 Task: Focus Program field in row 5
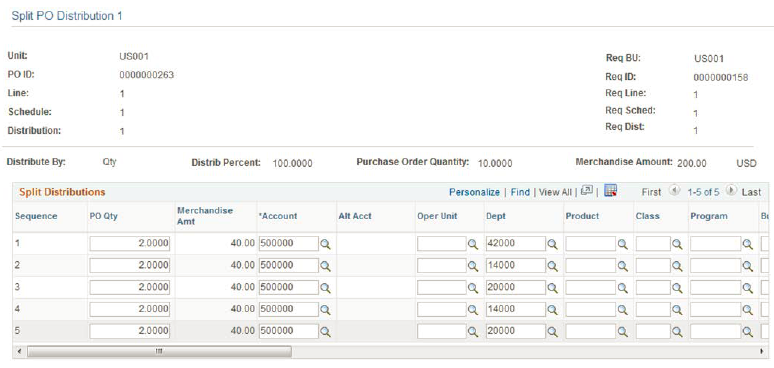tap(715, 331)
